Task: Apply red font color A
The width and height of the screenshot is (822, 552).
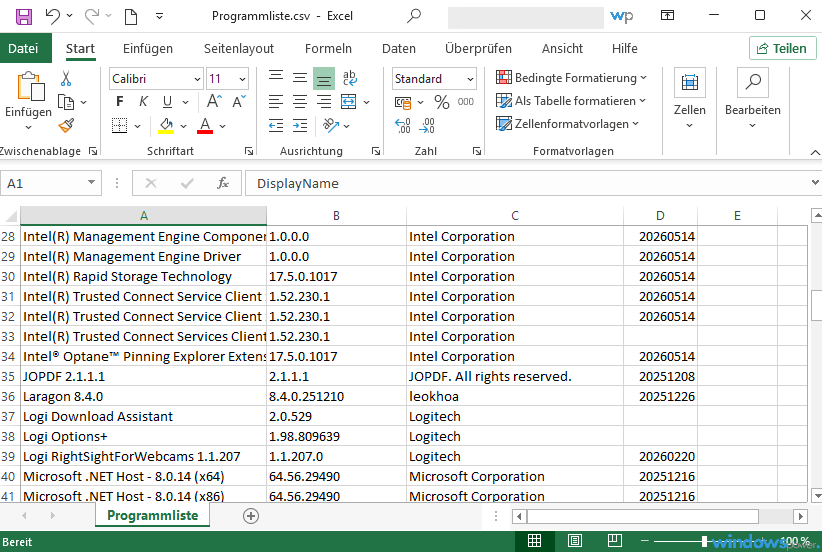Action: click(205, 126)
